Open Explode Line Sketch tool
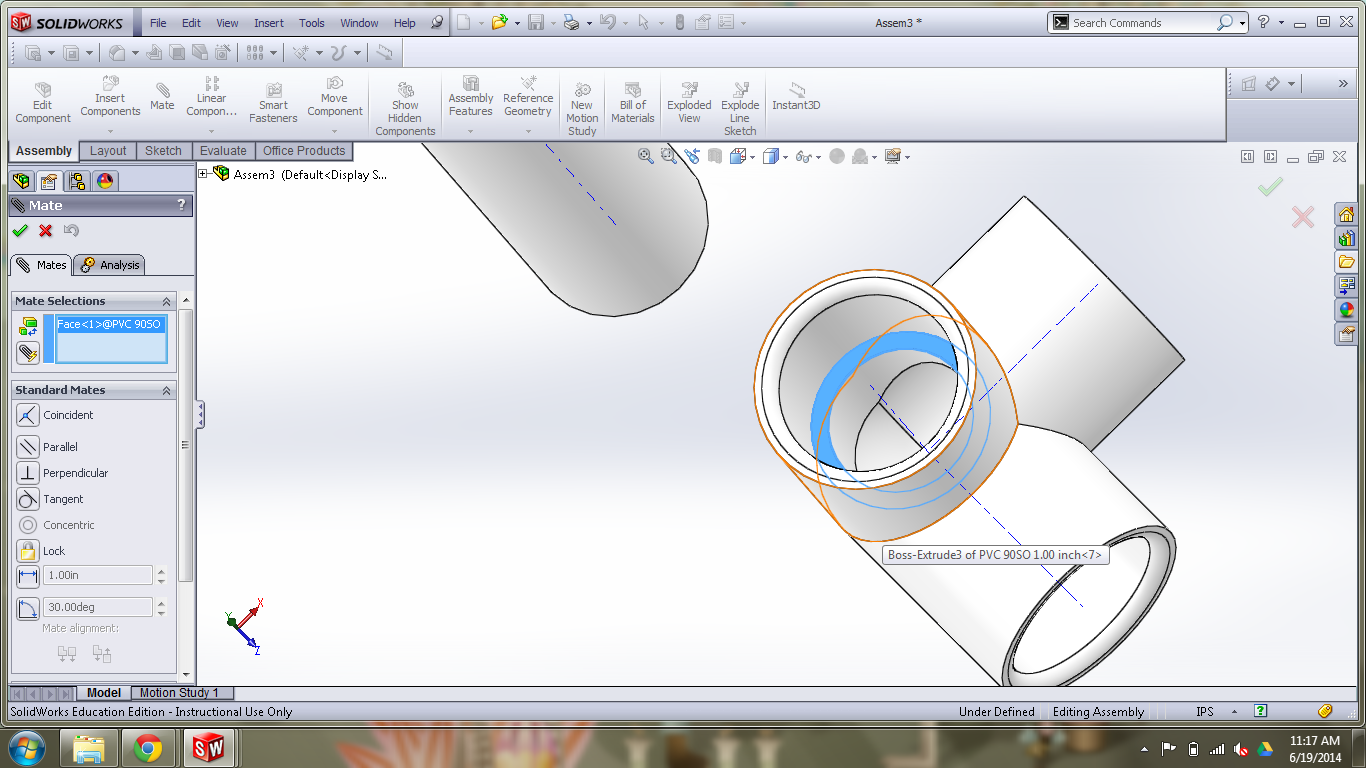This screenshot has height=768, width=1366. 740,109
